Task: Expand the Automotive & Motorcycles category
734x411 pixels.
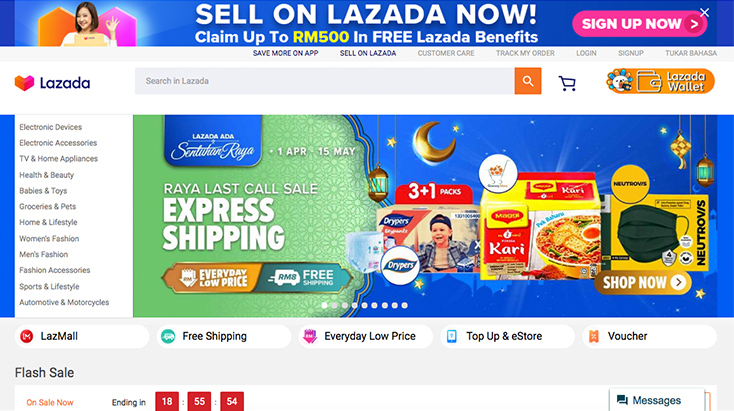Action: (x=64, y=302)
